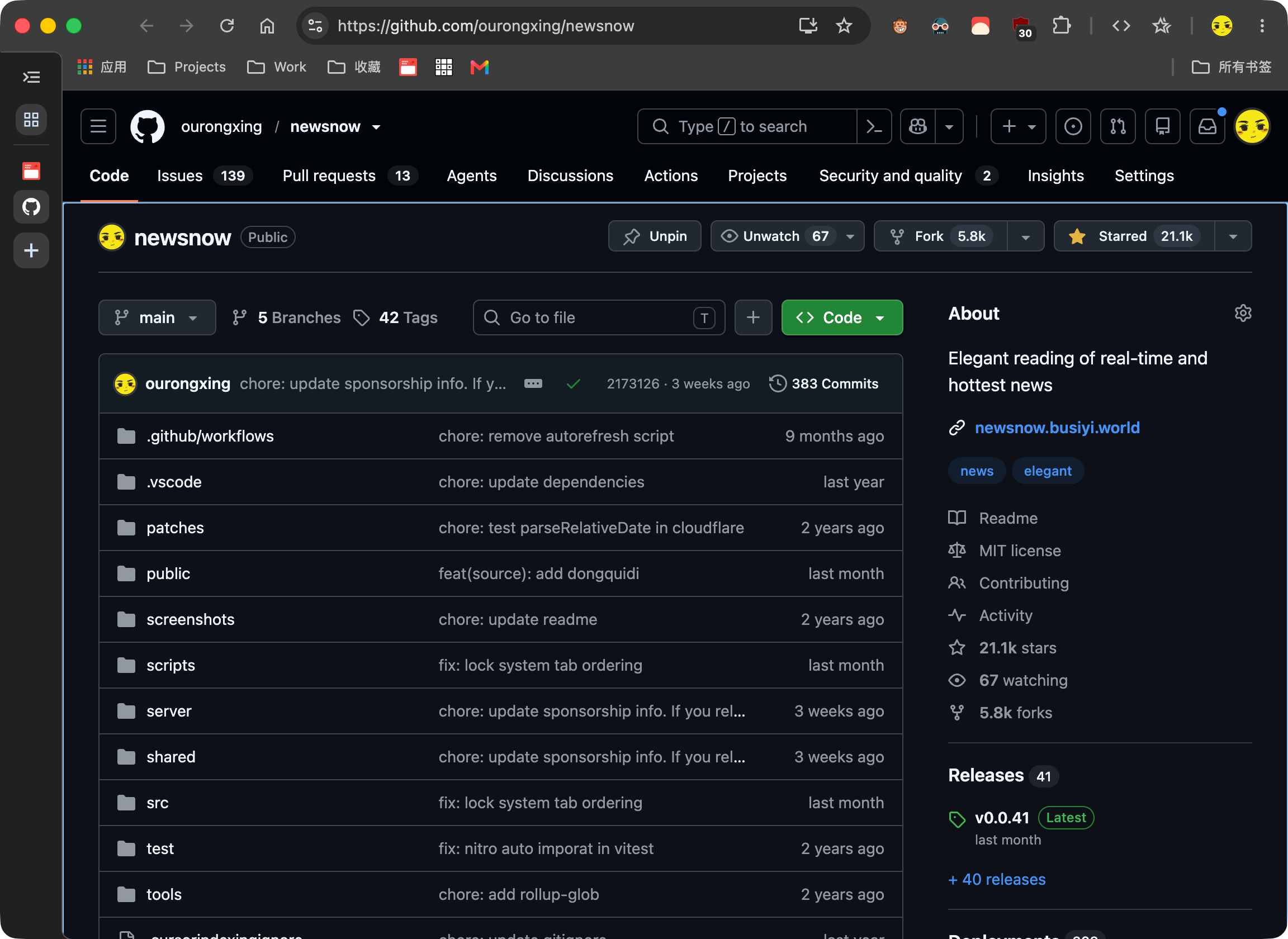The image size is (1288, 939).
Task: Open the ourongxing owner link in breadcrumb
Action: click(221, 126)
